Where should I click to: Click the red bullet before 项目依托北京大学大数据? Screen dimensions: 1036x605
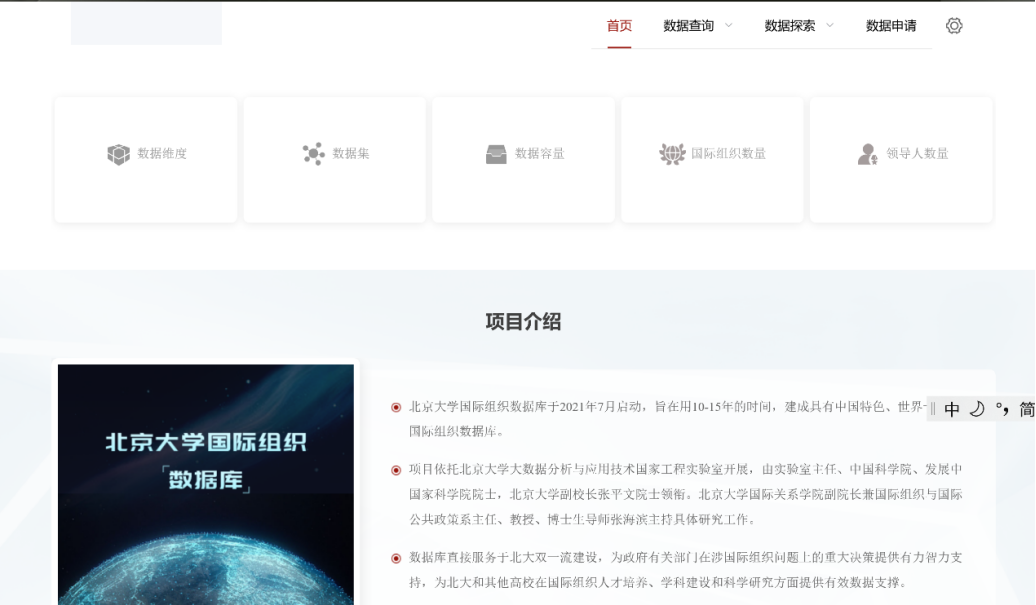pos(396,469)
